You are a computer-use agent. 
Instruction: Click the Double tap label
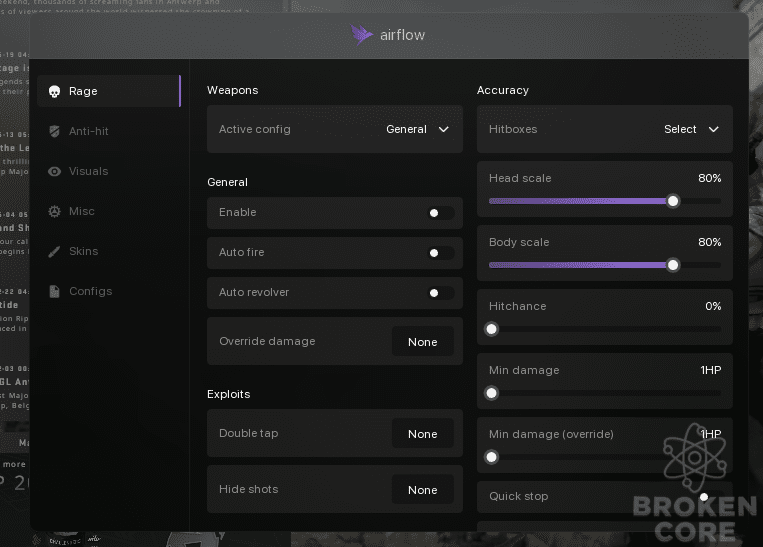[x=249, y=433]
